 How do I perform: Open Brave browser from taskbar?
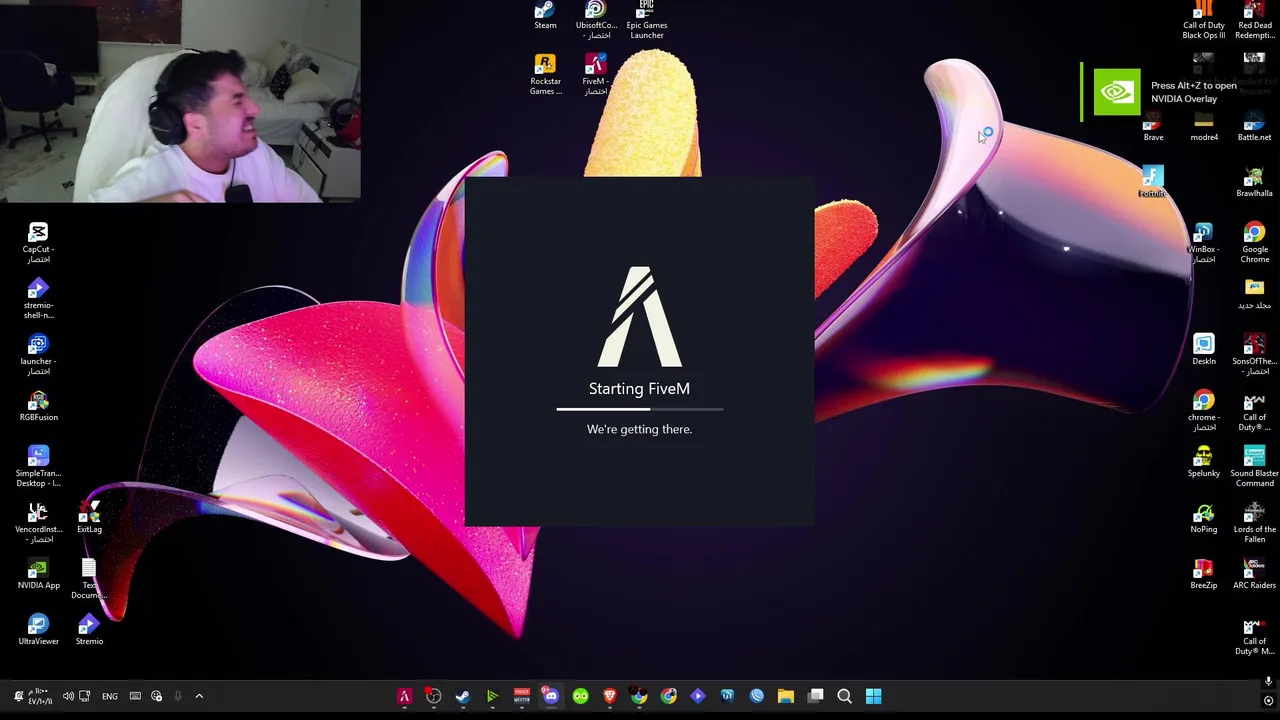(x=609, y=696)
